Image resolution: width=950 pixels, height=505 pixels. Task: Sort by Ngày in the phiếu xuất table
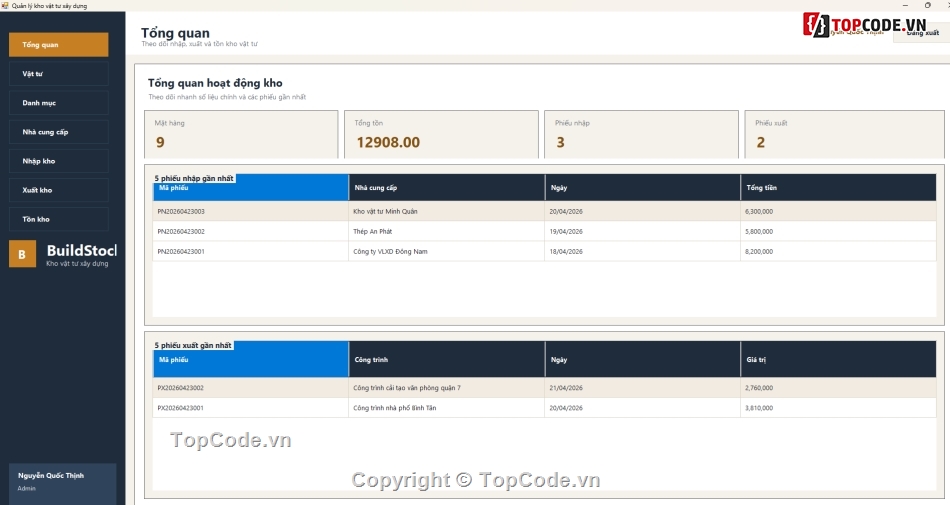(x=642, y=360)
